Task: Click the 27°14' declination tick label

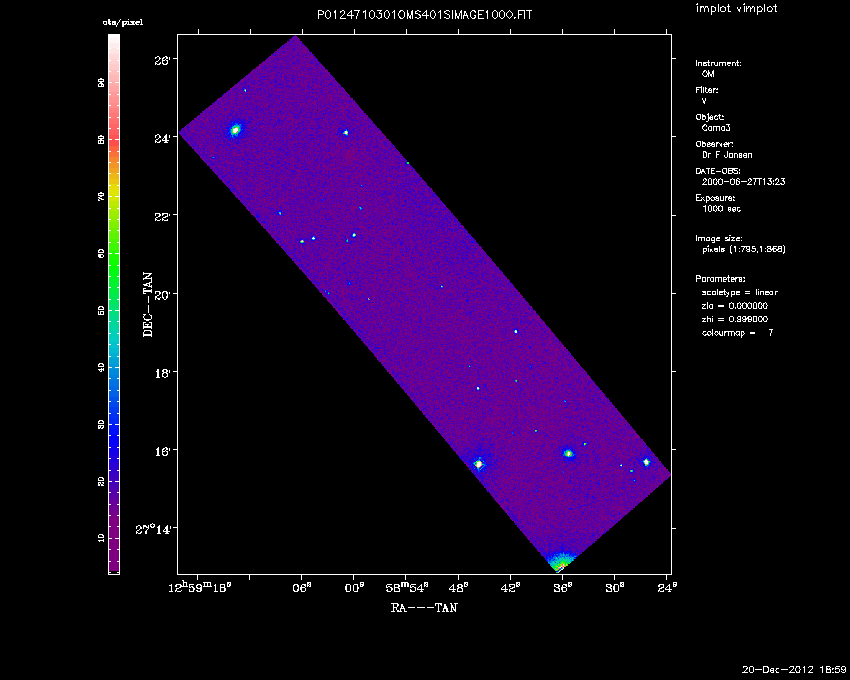Action: (x=153, y=529)
